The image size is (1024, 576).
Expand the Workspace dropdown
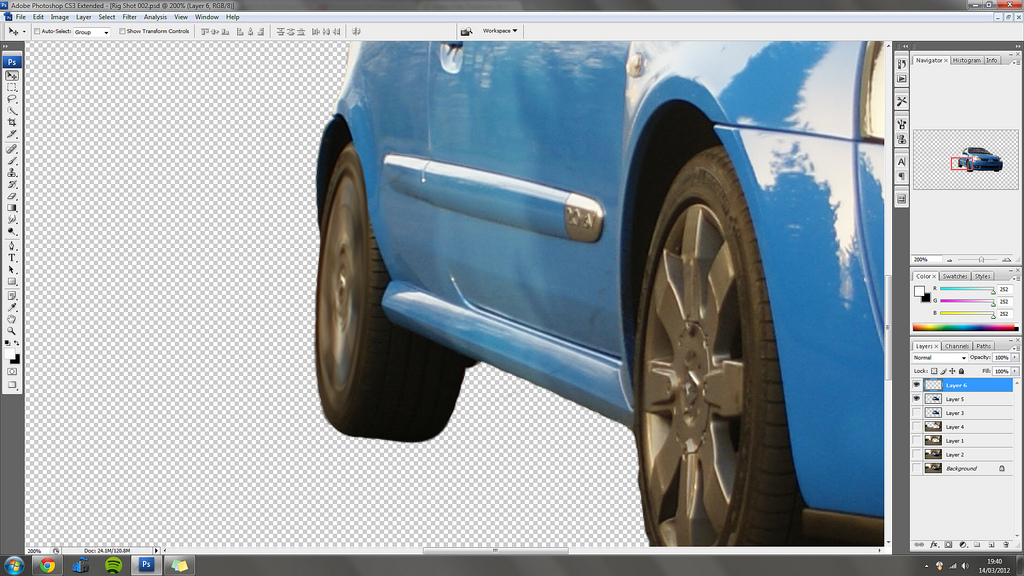click(500, 31)
